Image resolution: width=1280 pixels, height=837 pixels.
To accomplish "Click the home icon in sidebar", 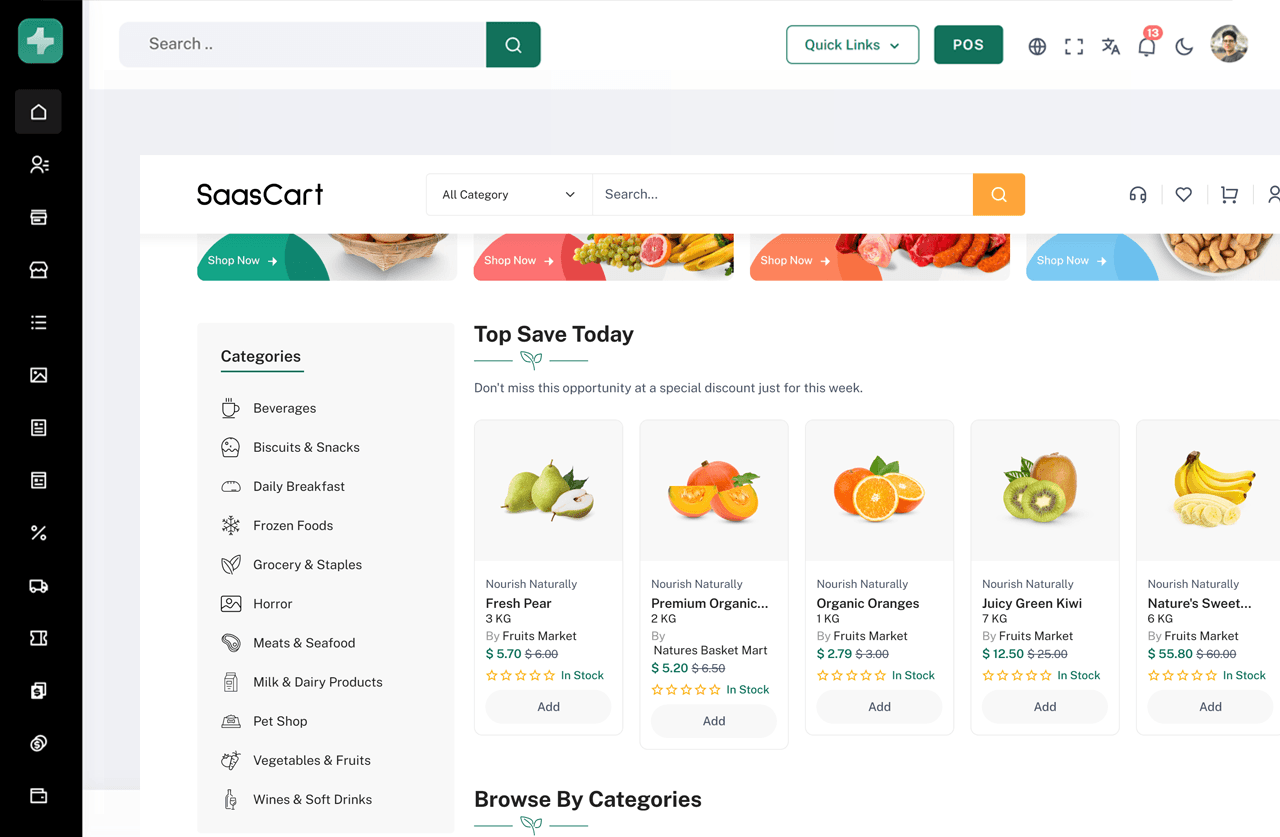I will (39, 112).
